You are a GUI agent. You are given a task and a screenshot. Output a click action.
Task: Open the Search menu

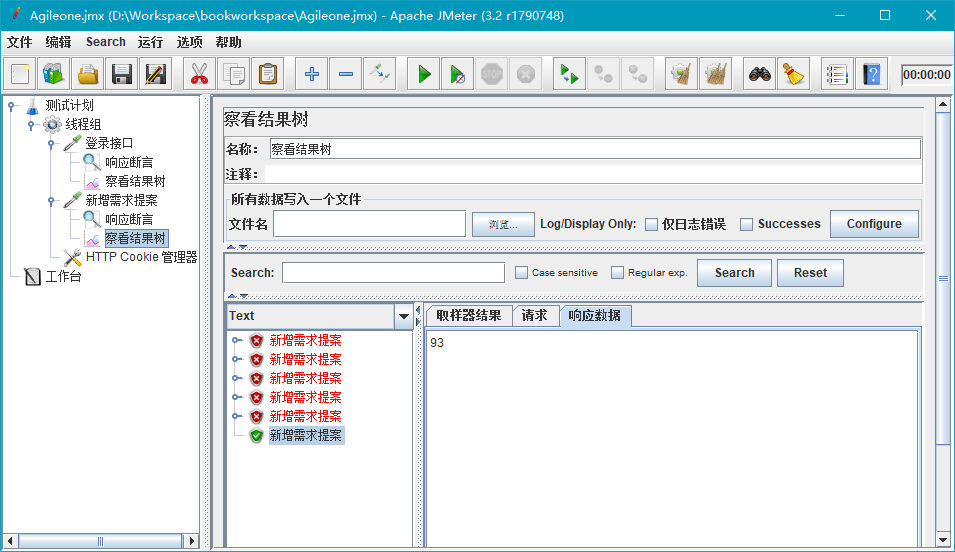(x=105, y=42)
